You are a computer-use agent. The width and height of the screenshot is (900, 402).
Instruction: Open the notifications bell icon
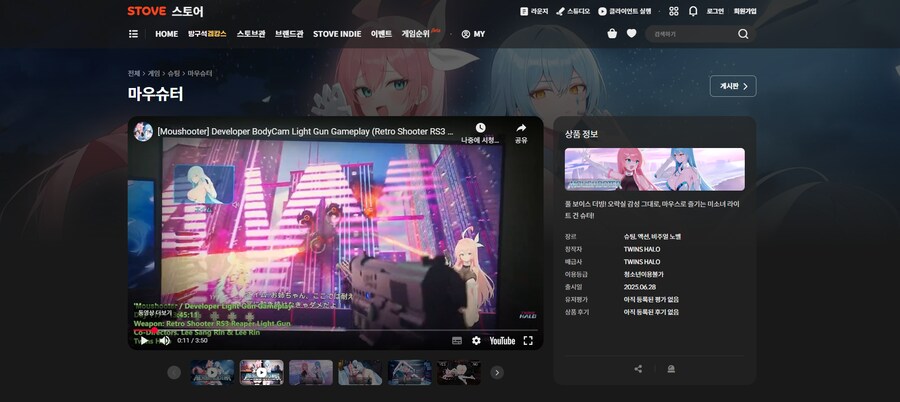[x=693, y=11]
